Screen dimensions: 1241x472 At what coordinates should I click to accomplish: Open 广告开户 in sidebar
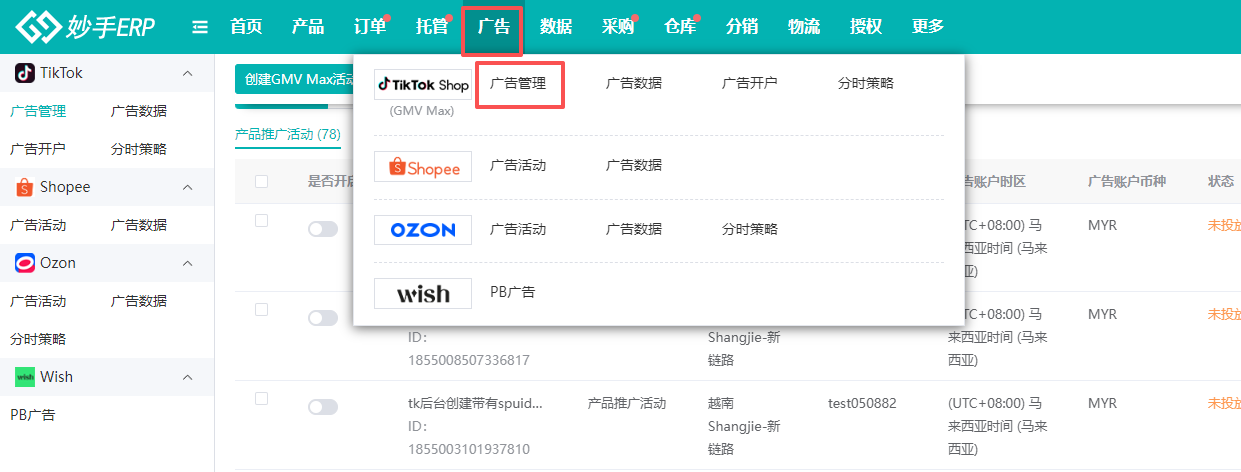click(x=38, y=149)
